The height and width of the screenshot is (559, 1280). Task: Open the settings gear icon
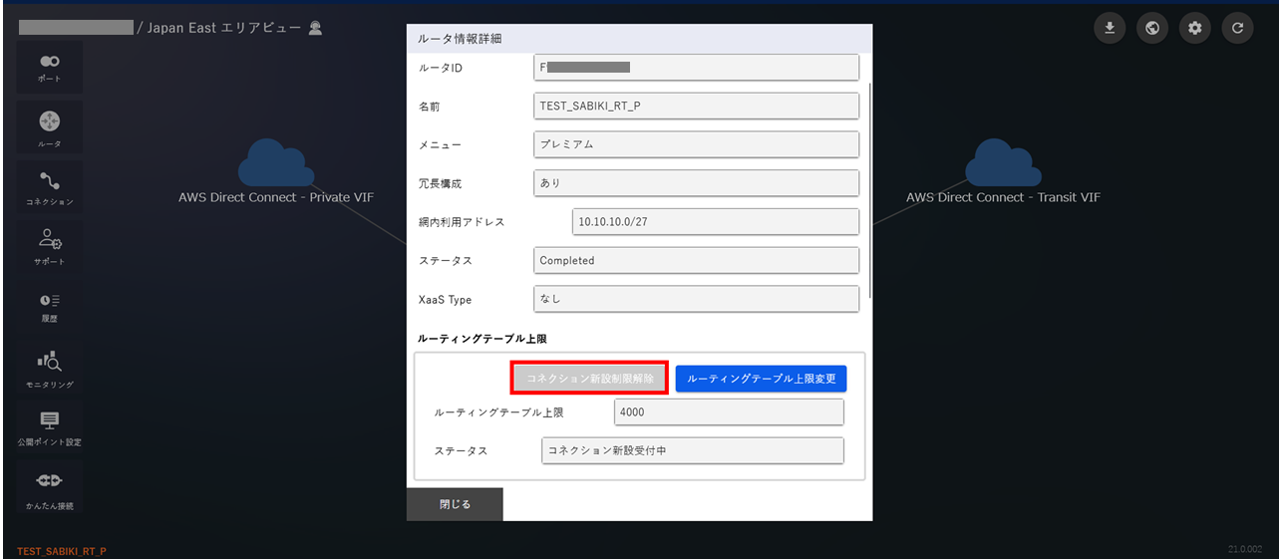(x=1194, y=28)
